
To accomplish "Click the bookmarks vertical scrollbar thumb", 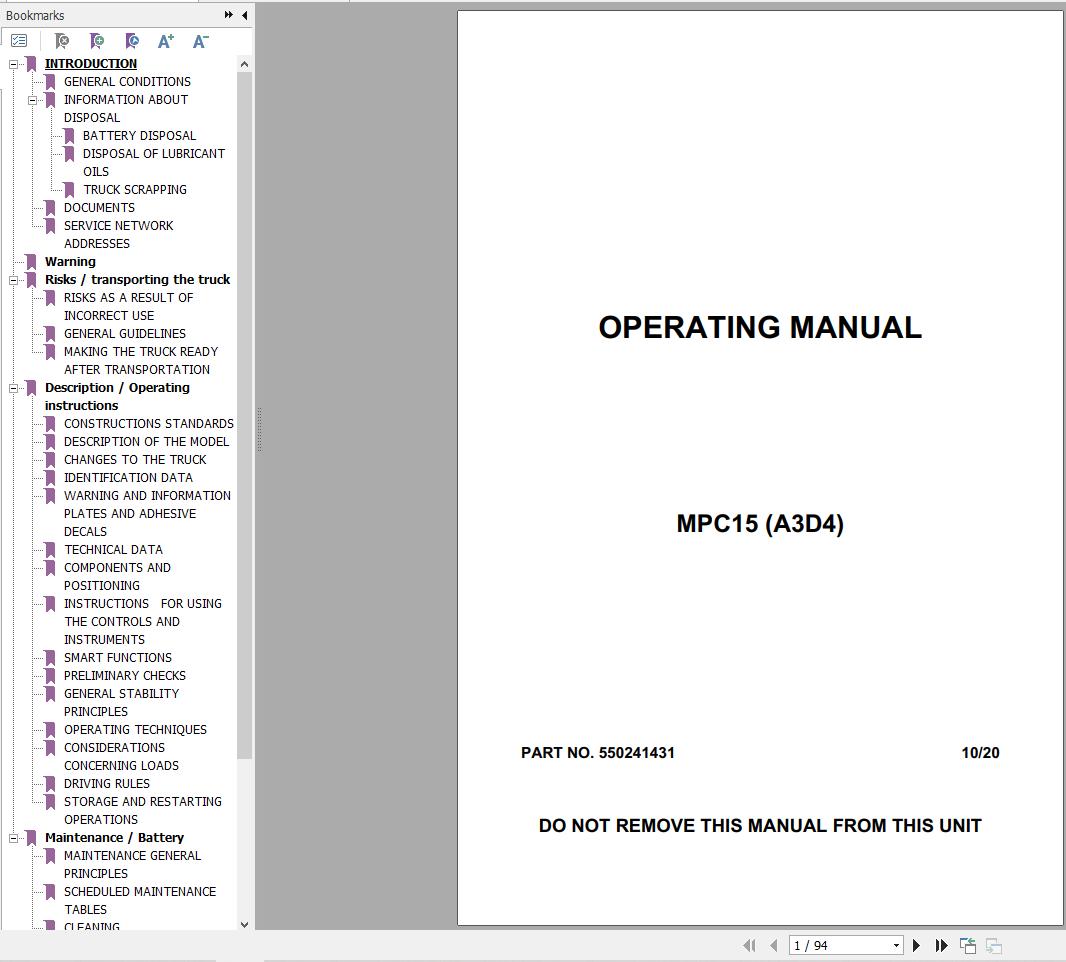I will [x=245, y=415].
